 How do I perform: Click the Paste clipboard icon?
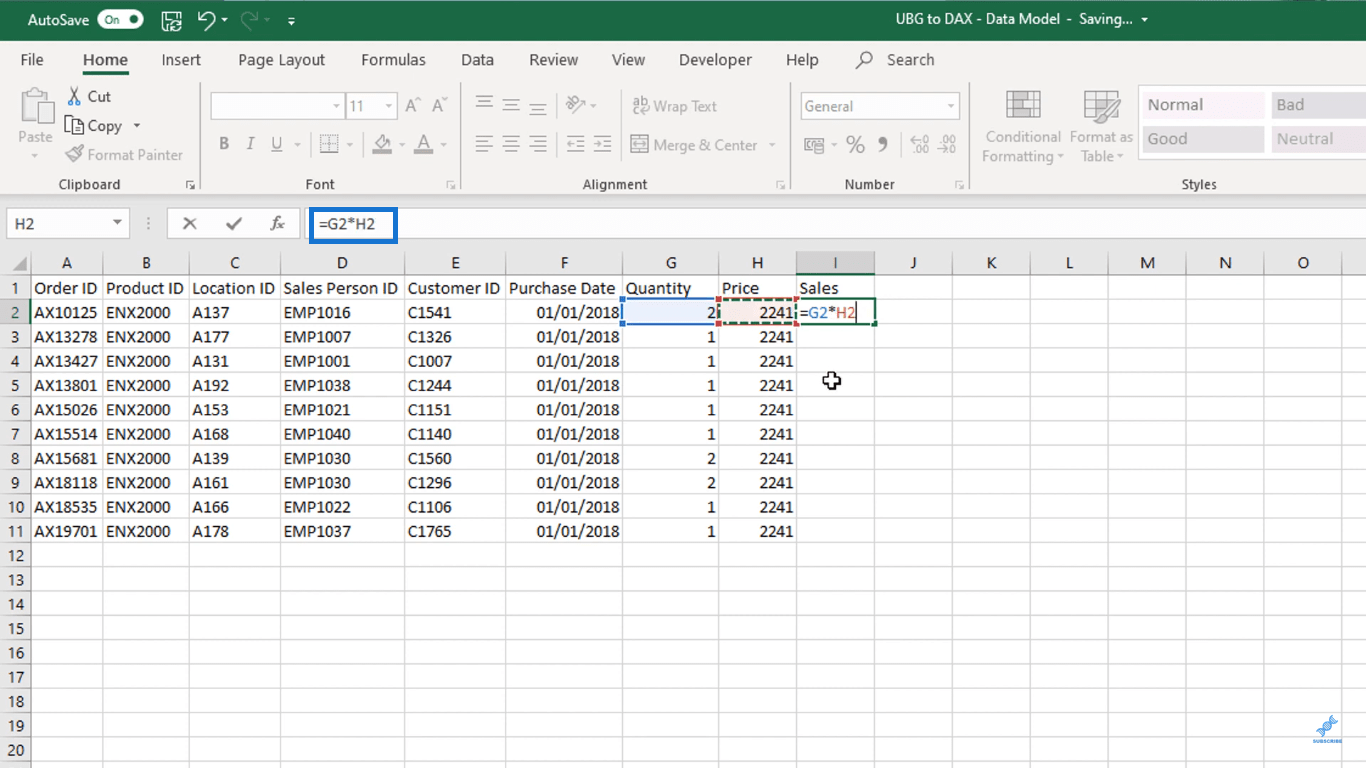click(36, 108)
